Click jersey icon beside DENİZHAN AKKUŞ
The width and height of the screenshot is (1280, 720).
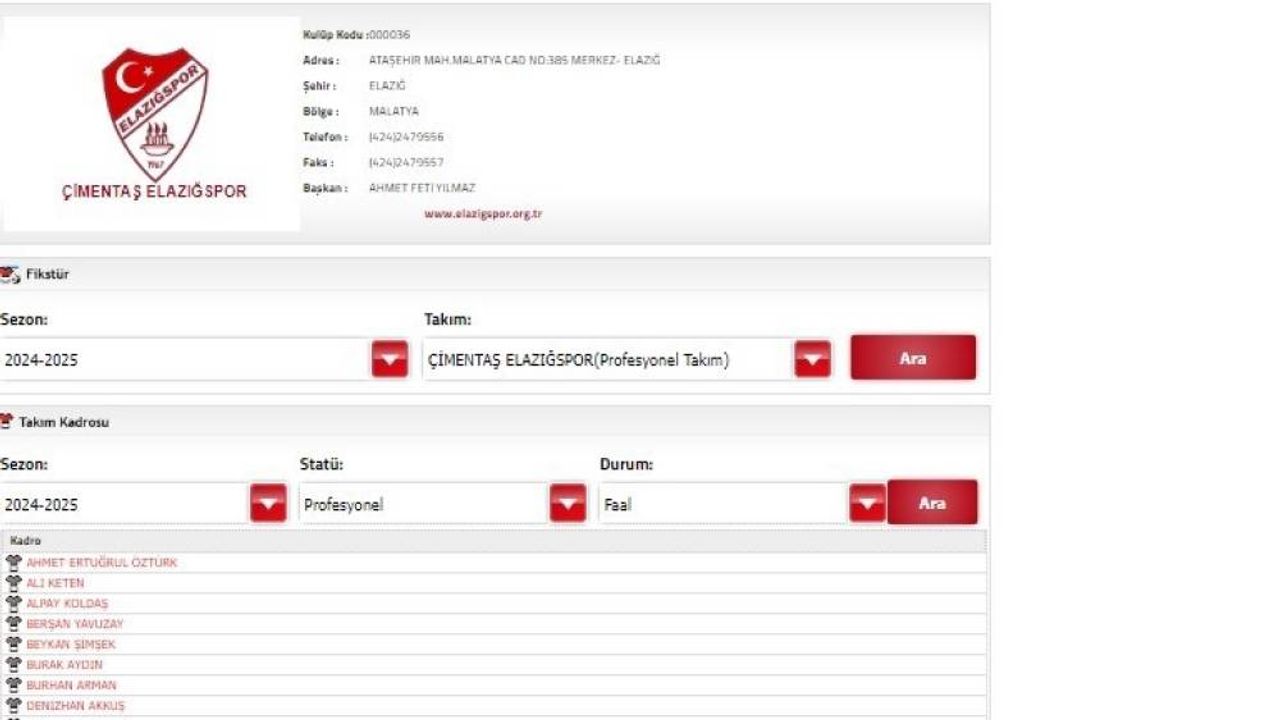coord(14,706)
